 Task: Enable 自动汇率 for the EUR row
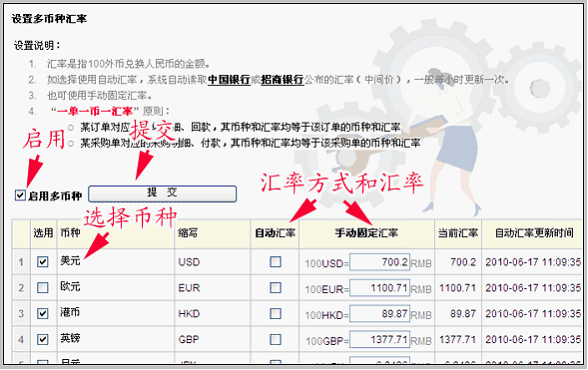click(276, 288)
